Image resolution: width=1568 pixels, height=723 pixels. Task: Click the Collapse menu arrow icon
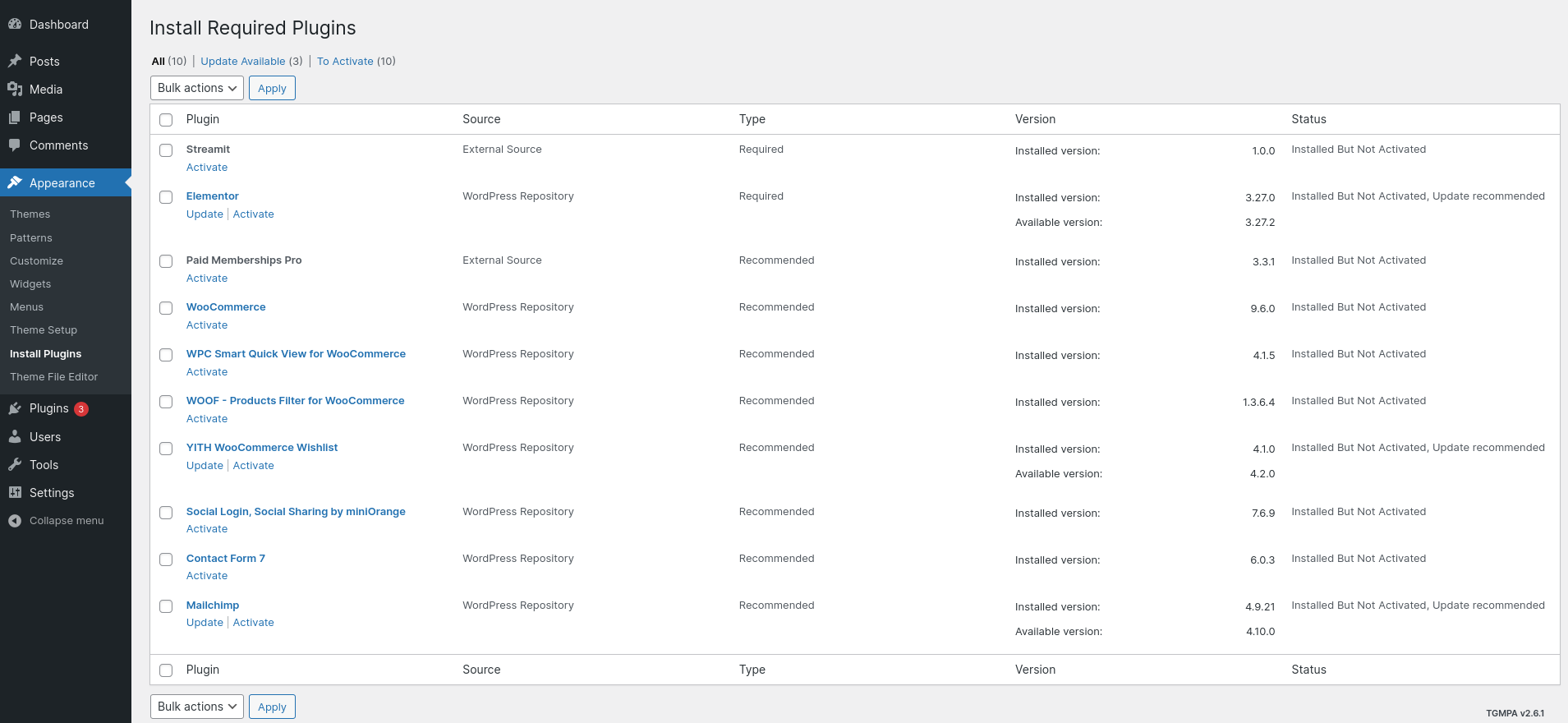pos(15,521)
